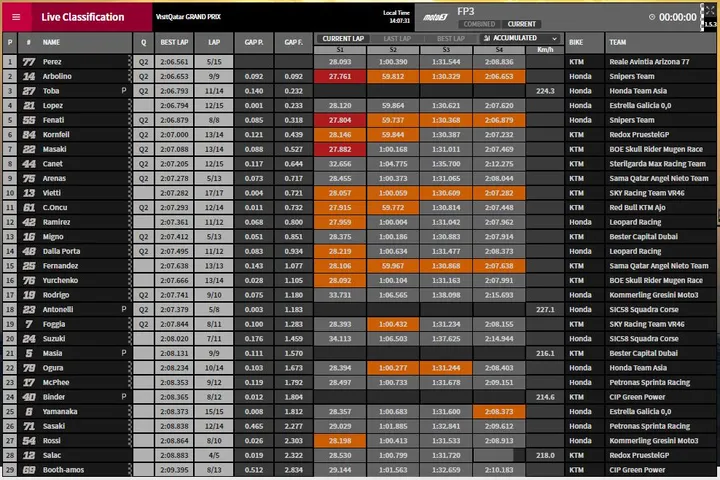Switch to the CURRENT session view
720x480 pixels.
[521, 24]
